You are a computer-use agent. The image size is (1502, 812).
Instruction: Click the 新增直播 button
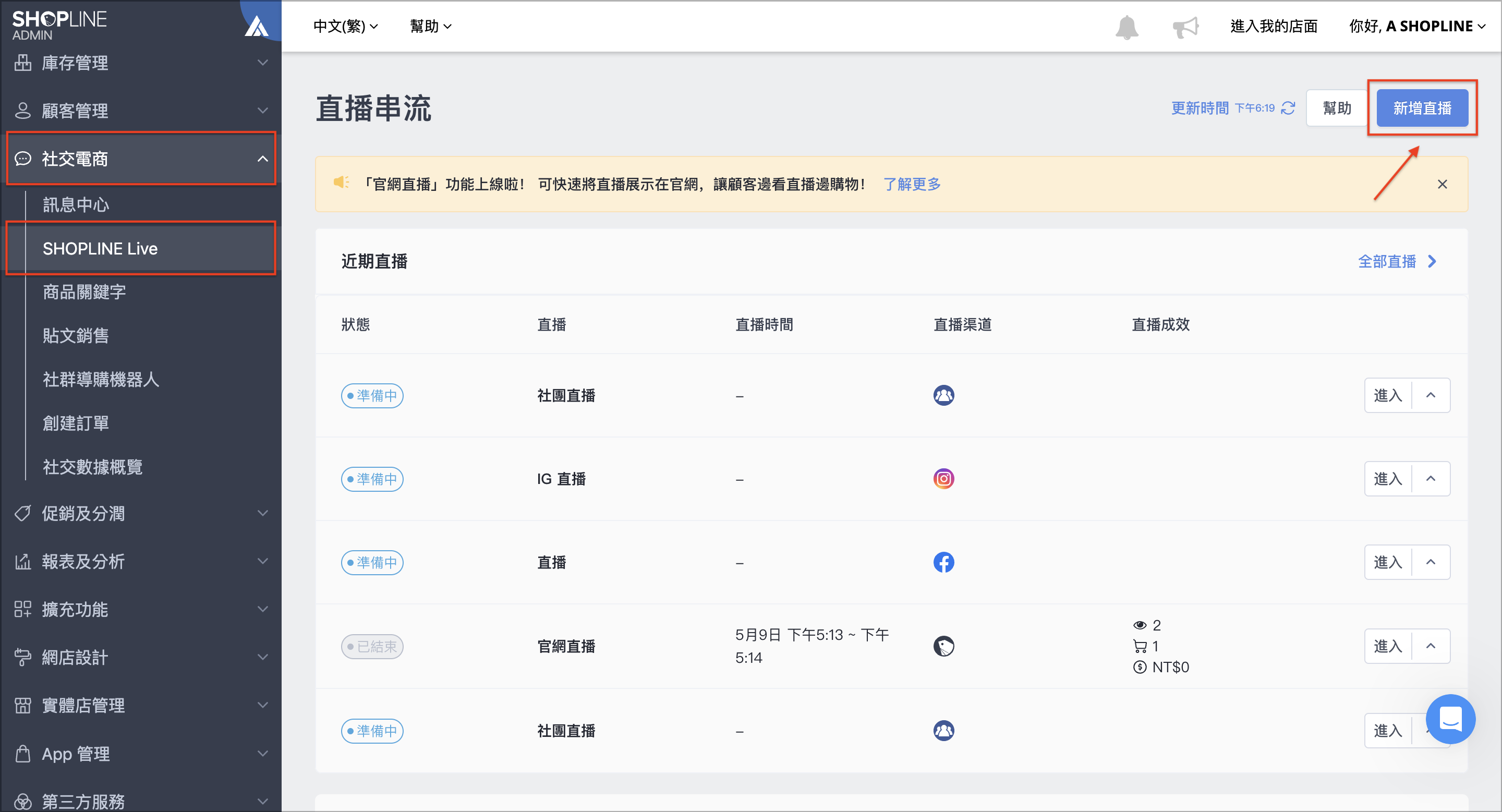(x=1422, y=108)
